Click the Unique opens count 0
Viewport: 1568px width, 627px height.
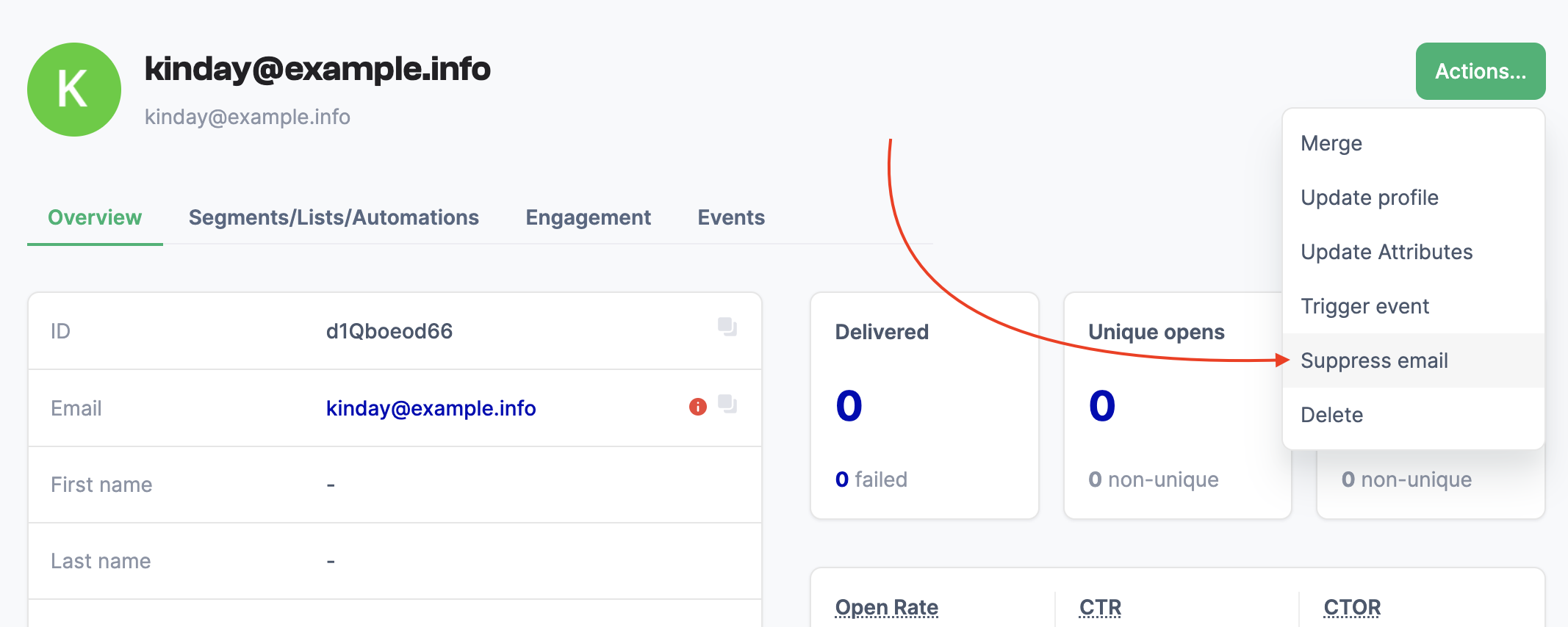tap(1102, 406)
